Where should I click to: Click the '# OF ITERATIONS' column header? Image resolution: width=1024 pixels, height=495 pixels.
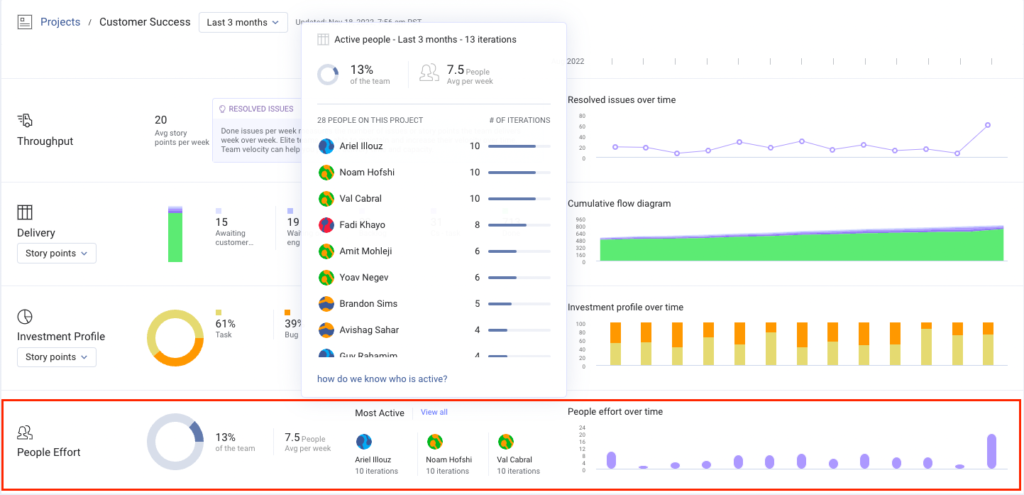point(520,120)
